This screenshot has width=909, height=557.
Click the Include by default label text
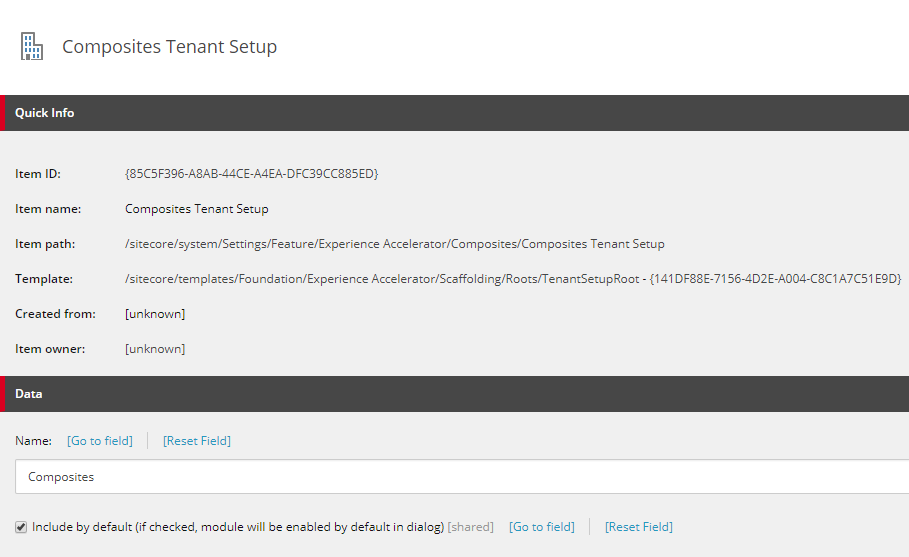[238, 527]
